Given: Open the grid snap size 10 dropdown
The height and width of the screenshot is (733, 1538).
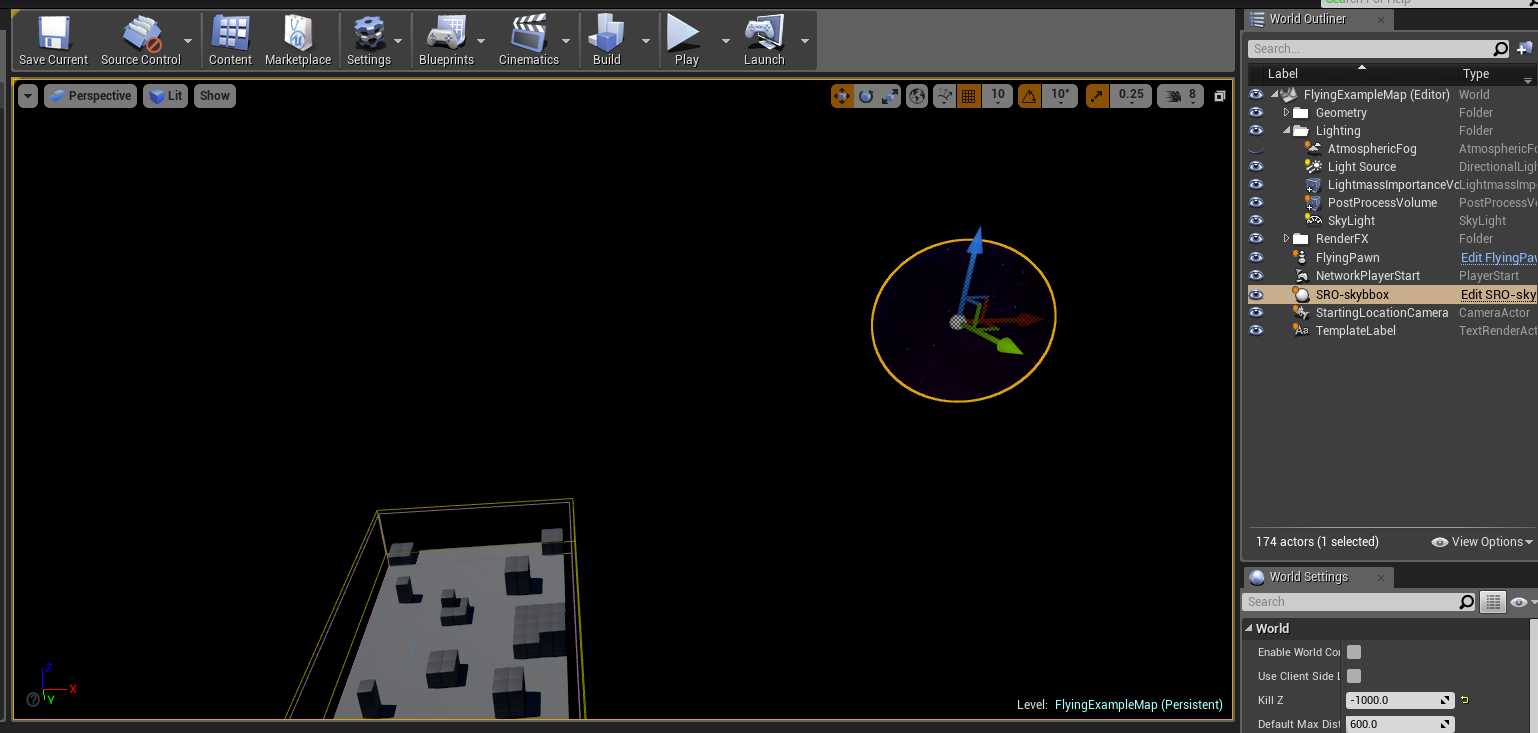Looking at the screenshot, I should [997, 96].
